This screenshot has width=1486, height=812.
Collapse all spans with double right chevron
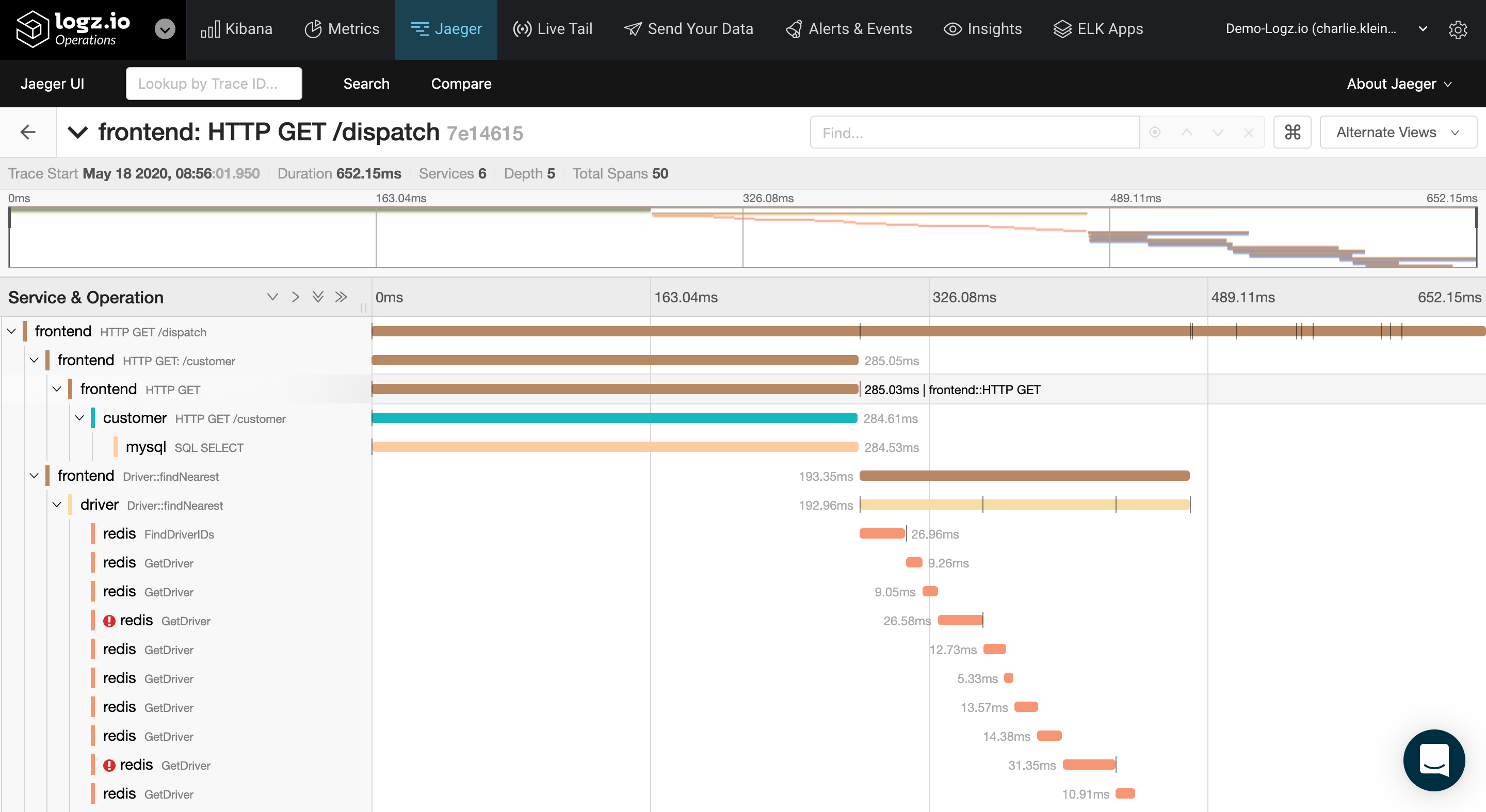coord(341,297)
